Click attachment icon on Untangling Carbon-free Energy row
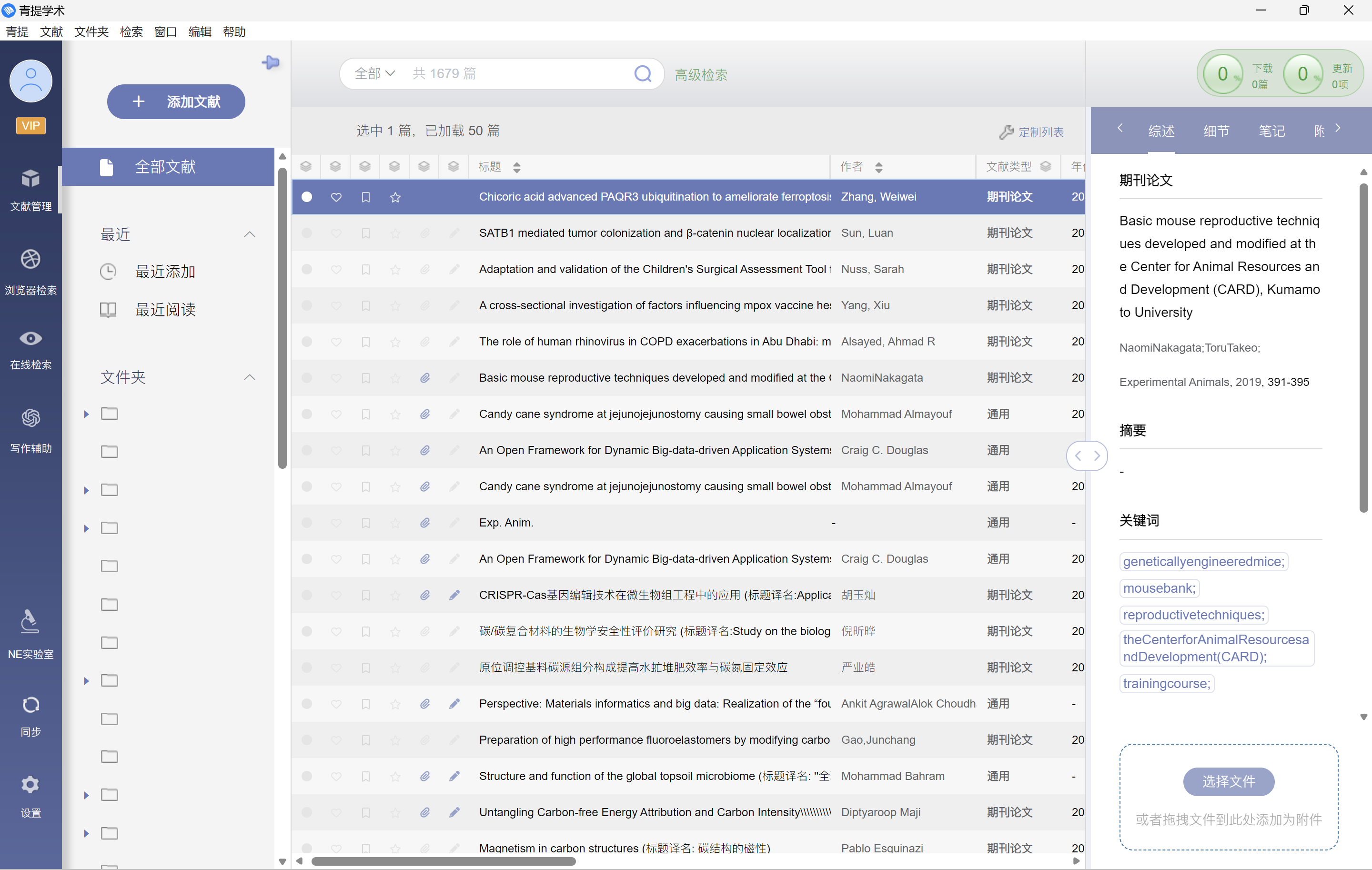The height and width of the screenshot is (870, 1372). (424, 812)
